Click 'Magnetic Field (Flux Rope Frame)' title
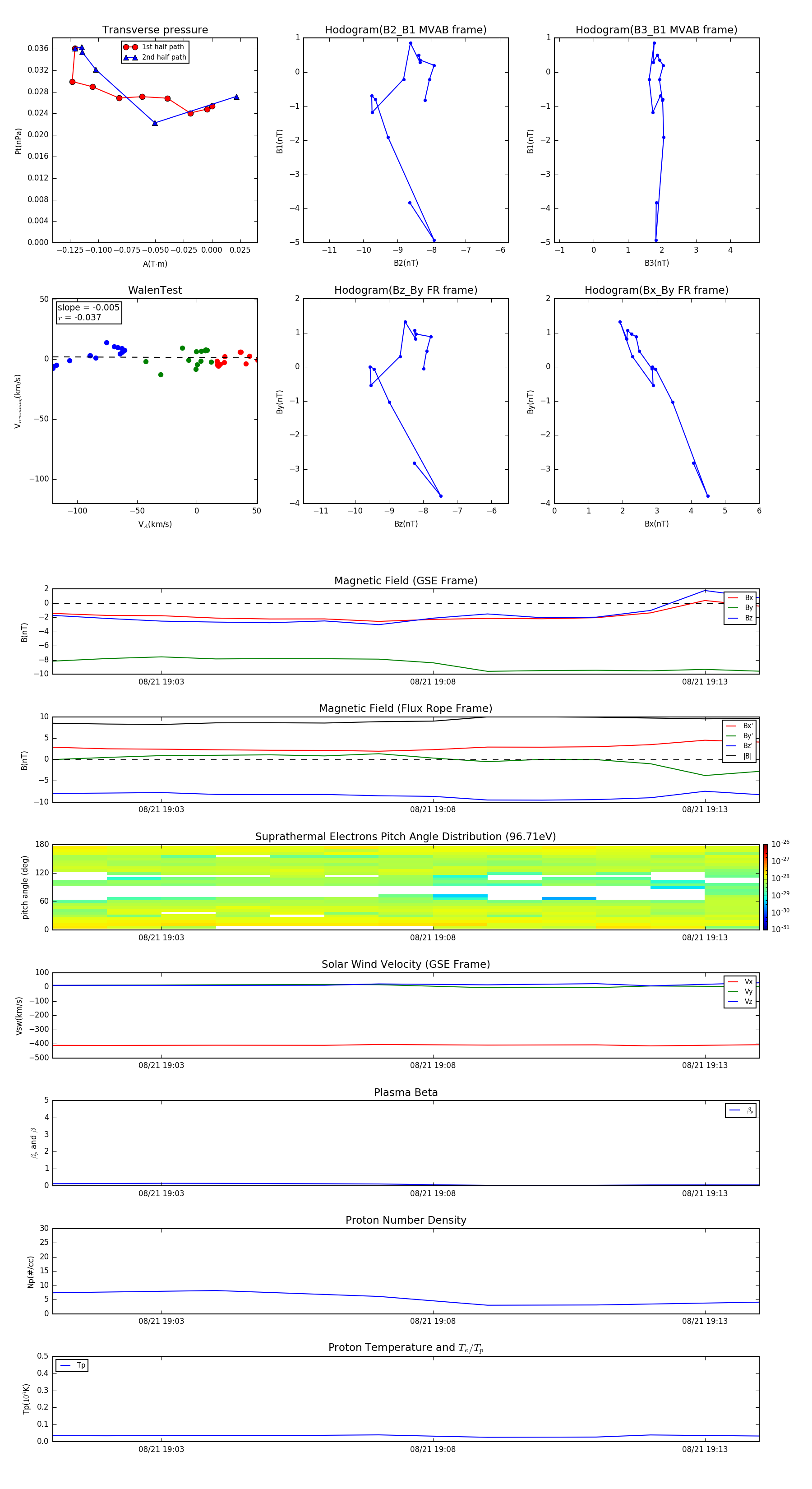This screenshot has width=812, height=1489. (406, 709)
